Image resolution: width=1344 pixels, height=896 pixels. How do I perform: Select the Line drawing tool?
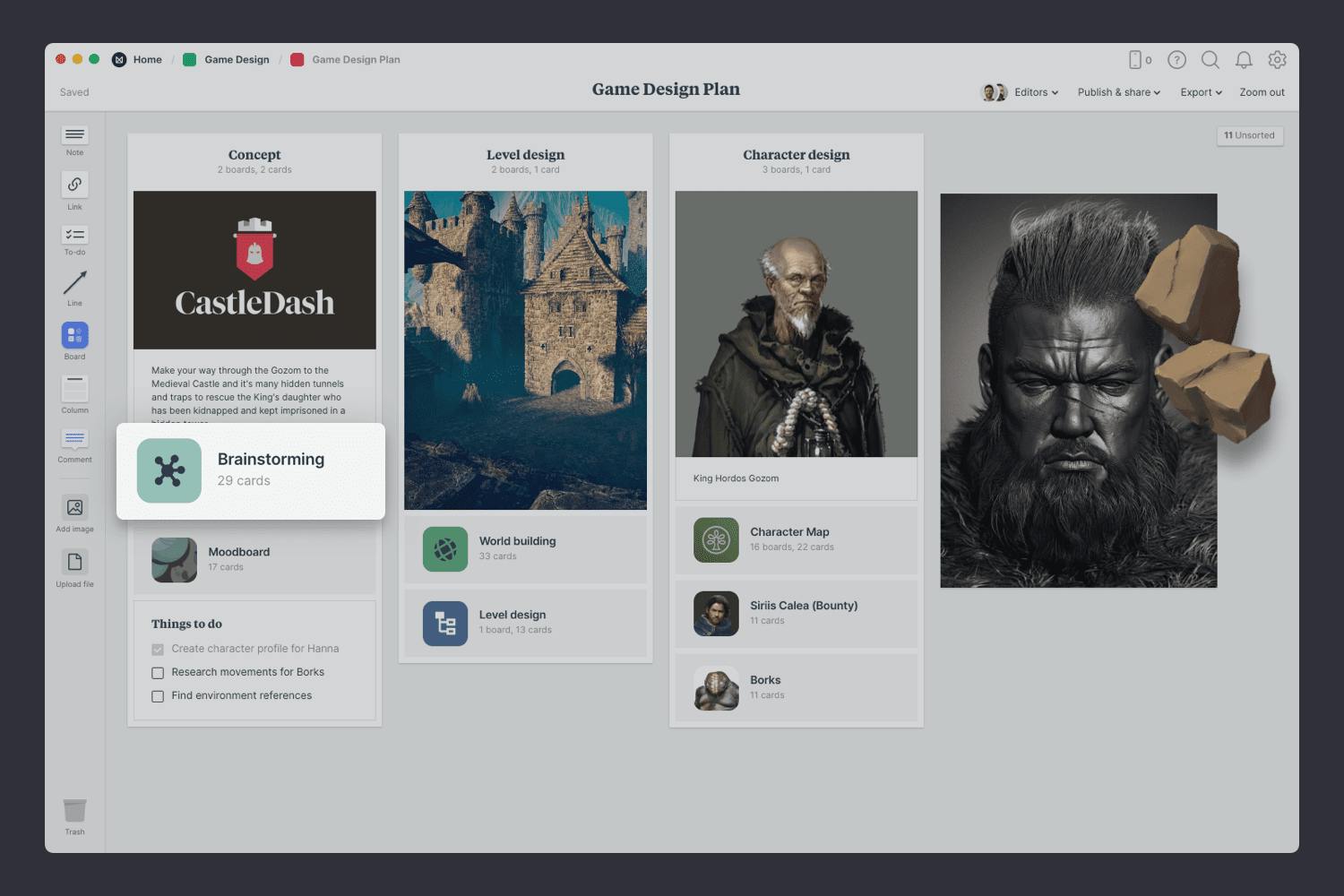point(74,287)
